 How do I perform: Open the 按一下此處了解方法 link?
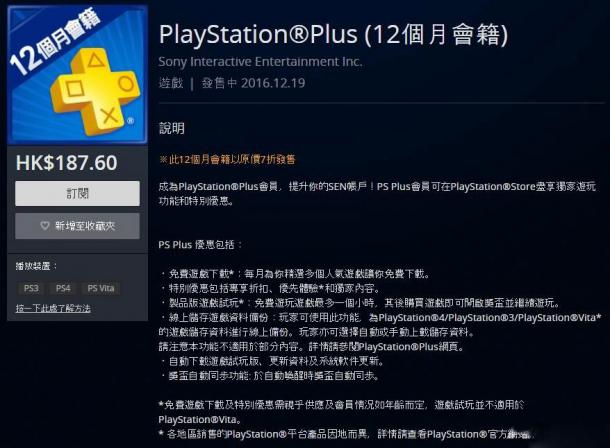pyautogui.click(x=53, y=308)
